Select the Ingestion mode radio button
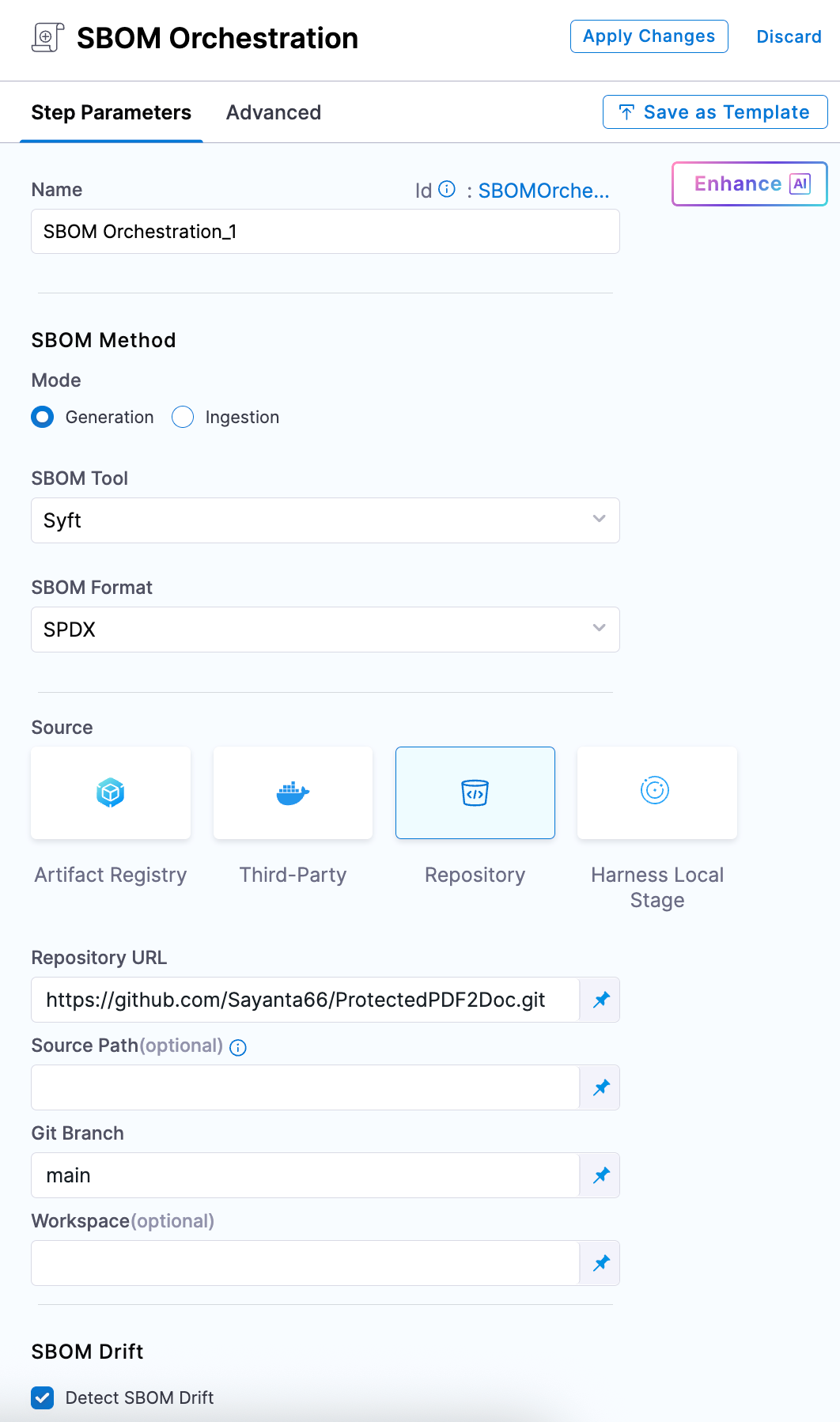Screen dimensions: 840x1422 click(183, 417)
